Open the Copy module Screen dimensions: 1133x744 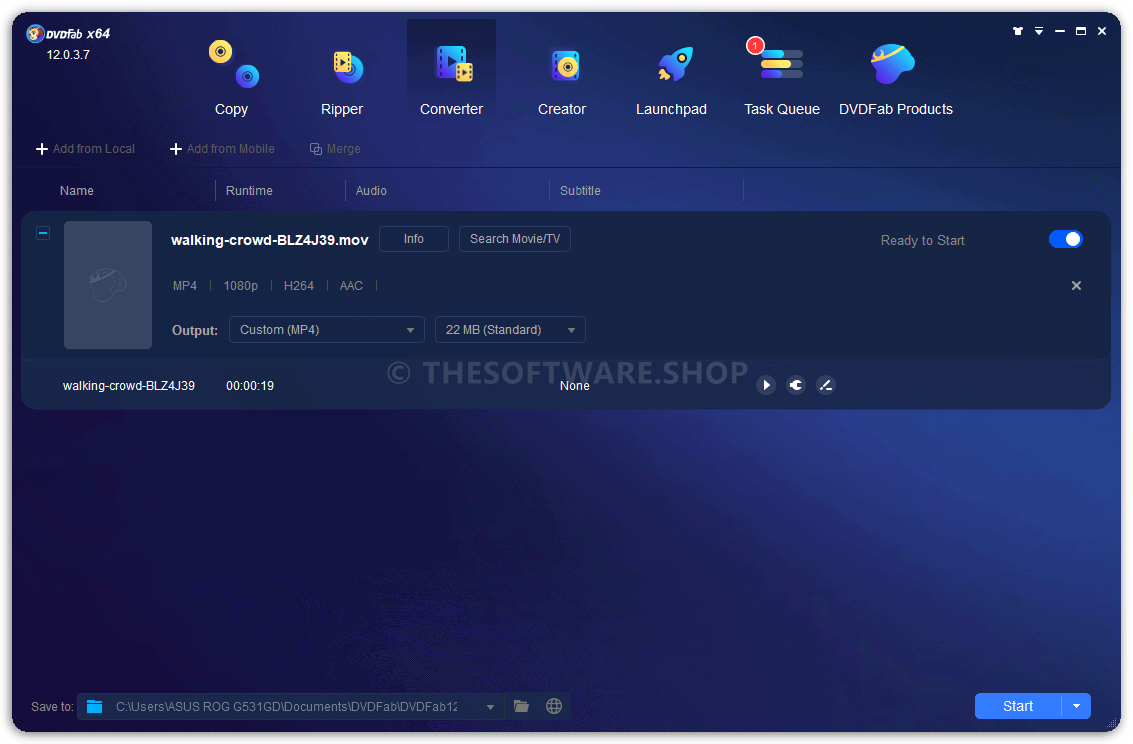[x=231, y=78]
